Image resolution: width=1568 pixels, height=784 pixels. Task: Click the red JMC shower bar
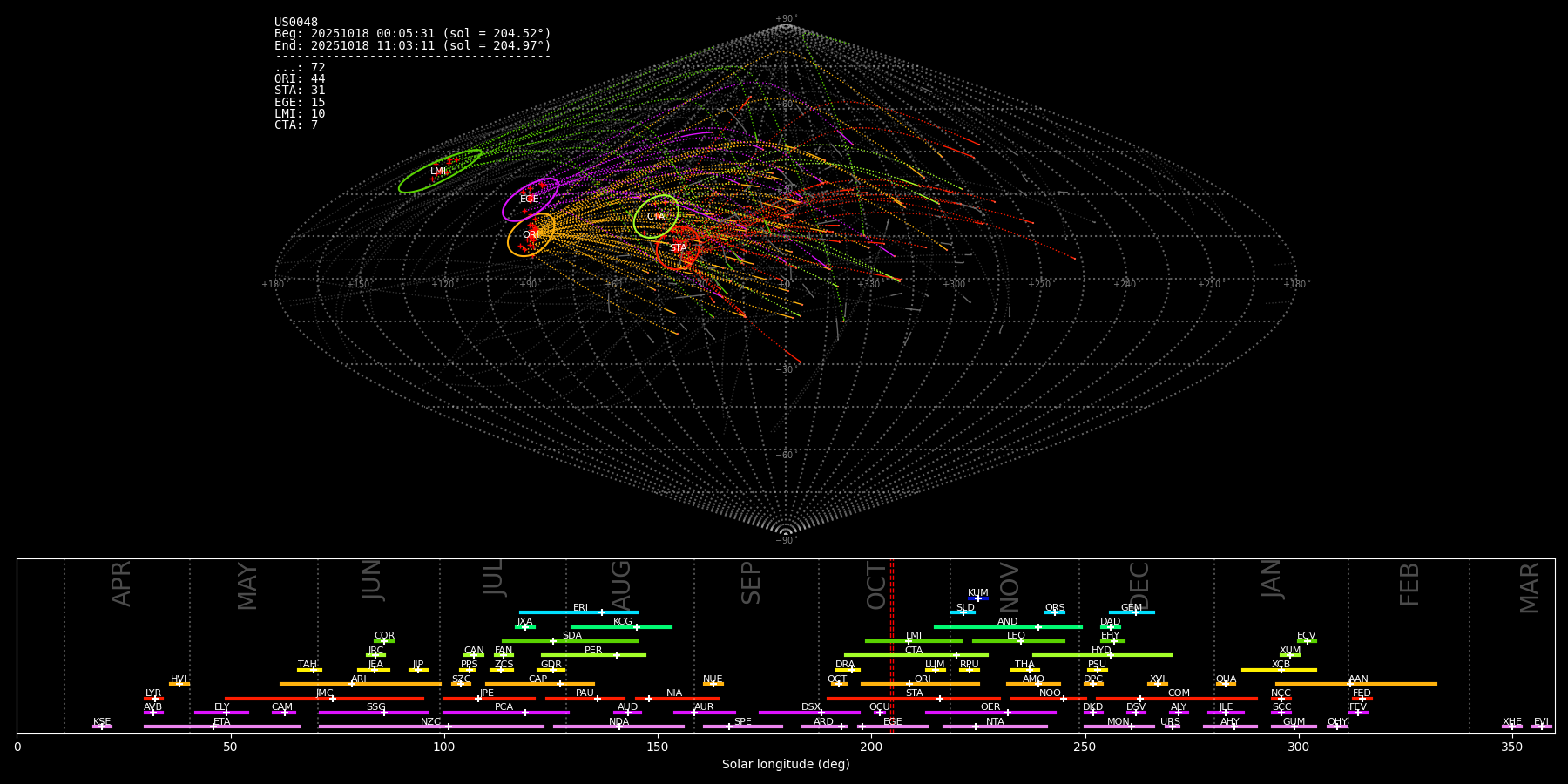pos(325,699)
